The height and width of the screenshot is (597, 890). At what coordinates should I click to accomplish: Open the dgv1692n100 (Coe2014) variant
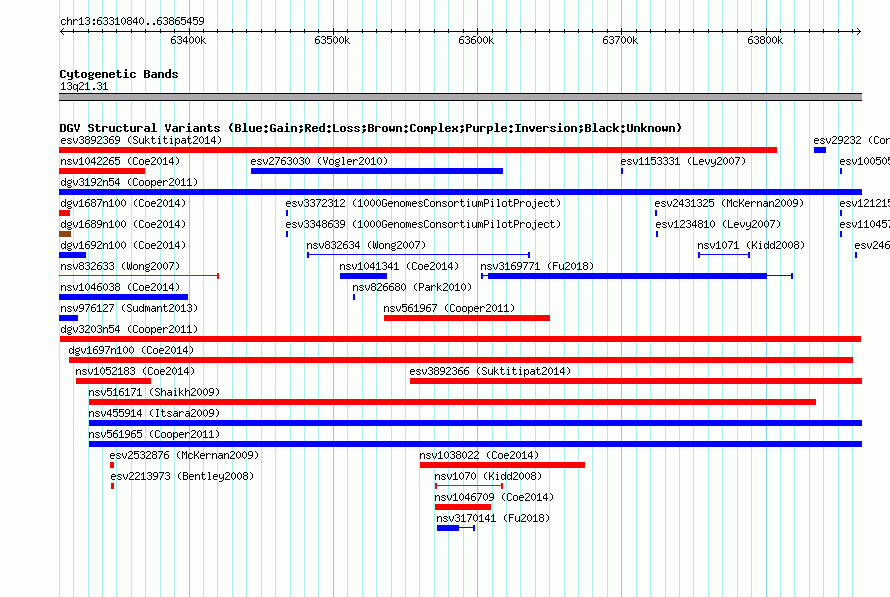pos(72,255)
